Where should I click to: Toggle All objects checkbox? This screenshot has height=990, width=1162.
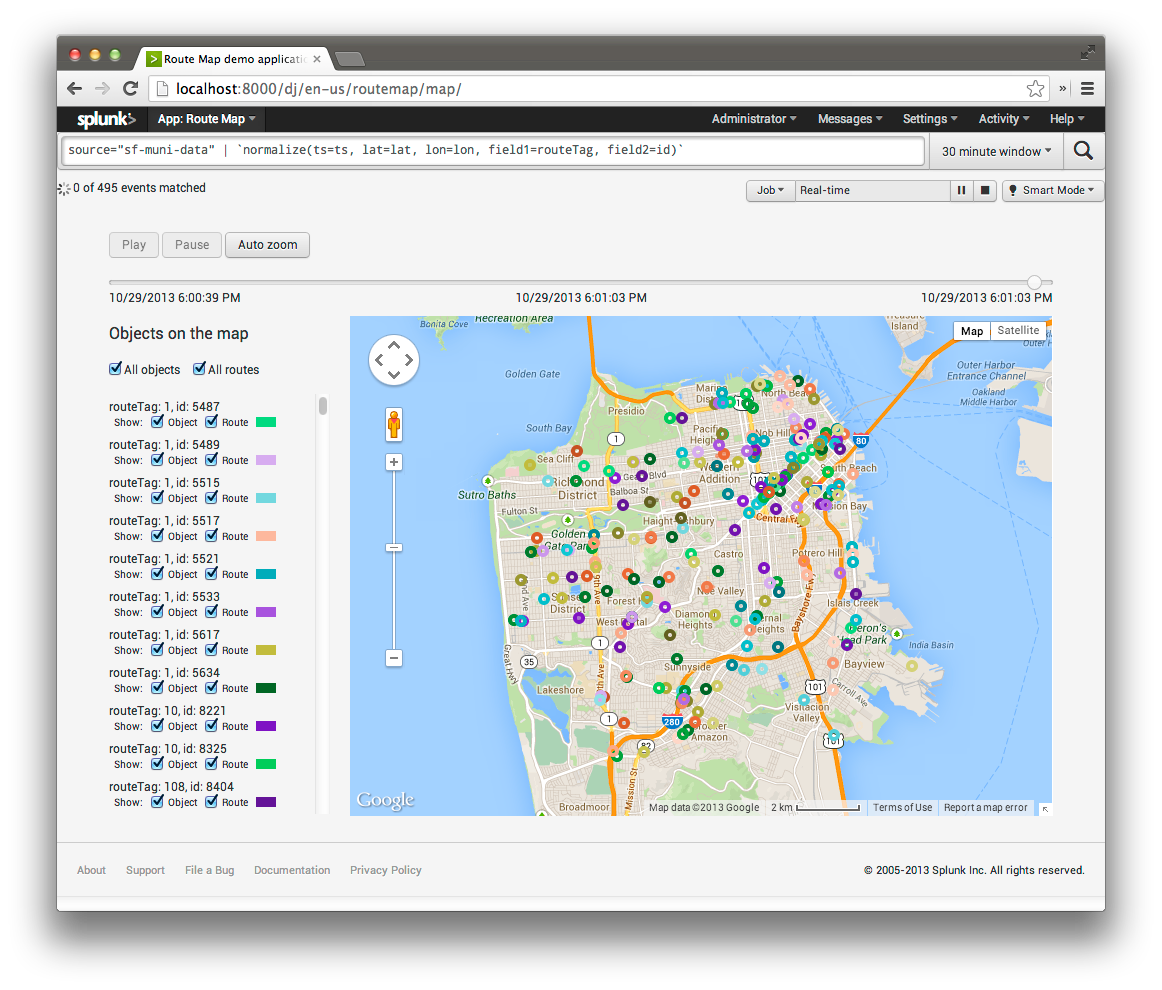(x=116, y=368)
